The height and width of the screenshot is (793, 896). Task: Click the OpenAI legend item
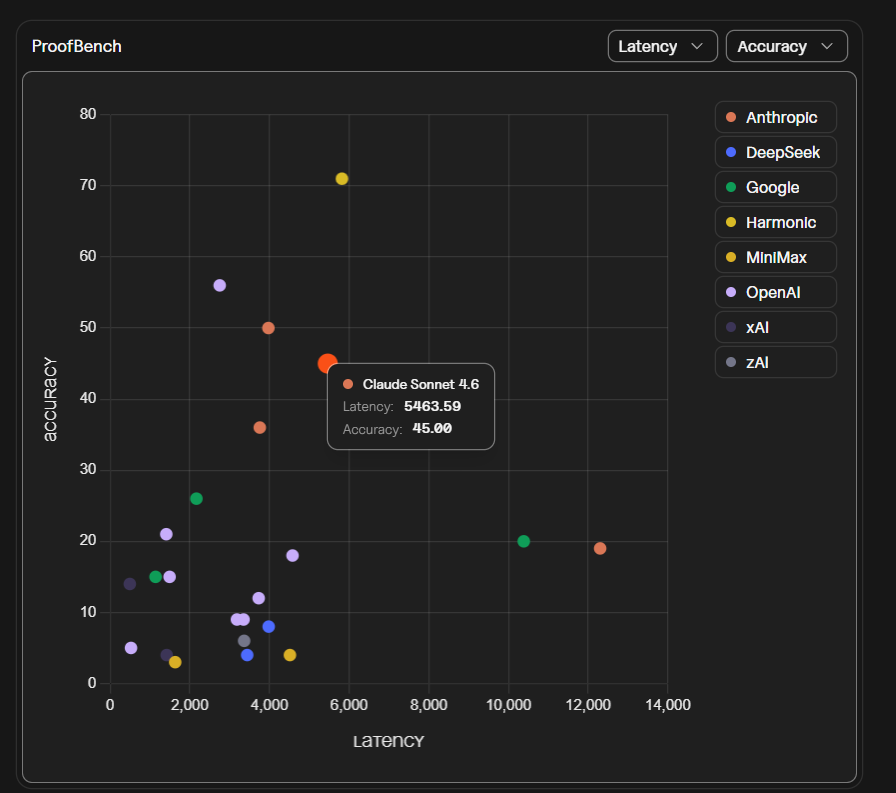click(775, 292)
